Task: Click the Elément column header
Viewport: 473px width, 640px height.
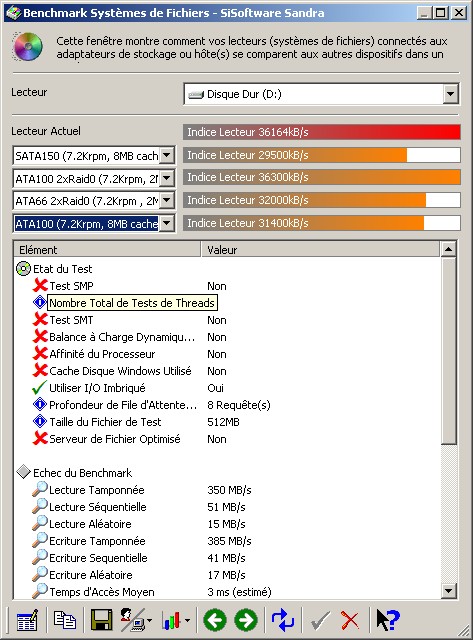Action: [107, 250]
